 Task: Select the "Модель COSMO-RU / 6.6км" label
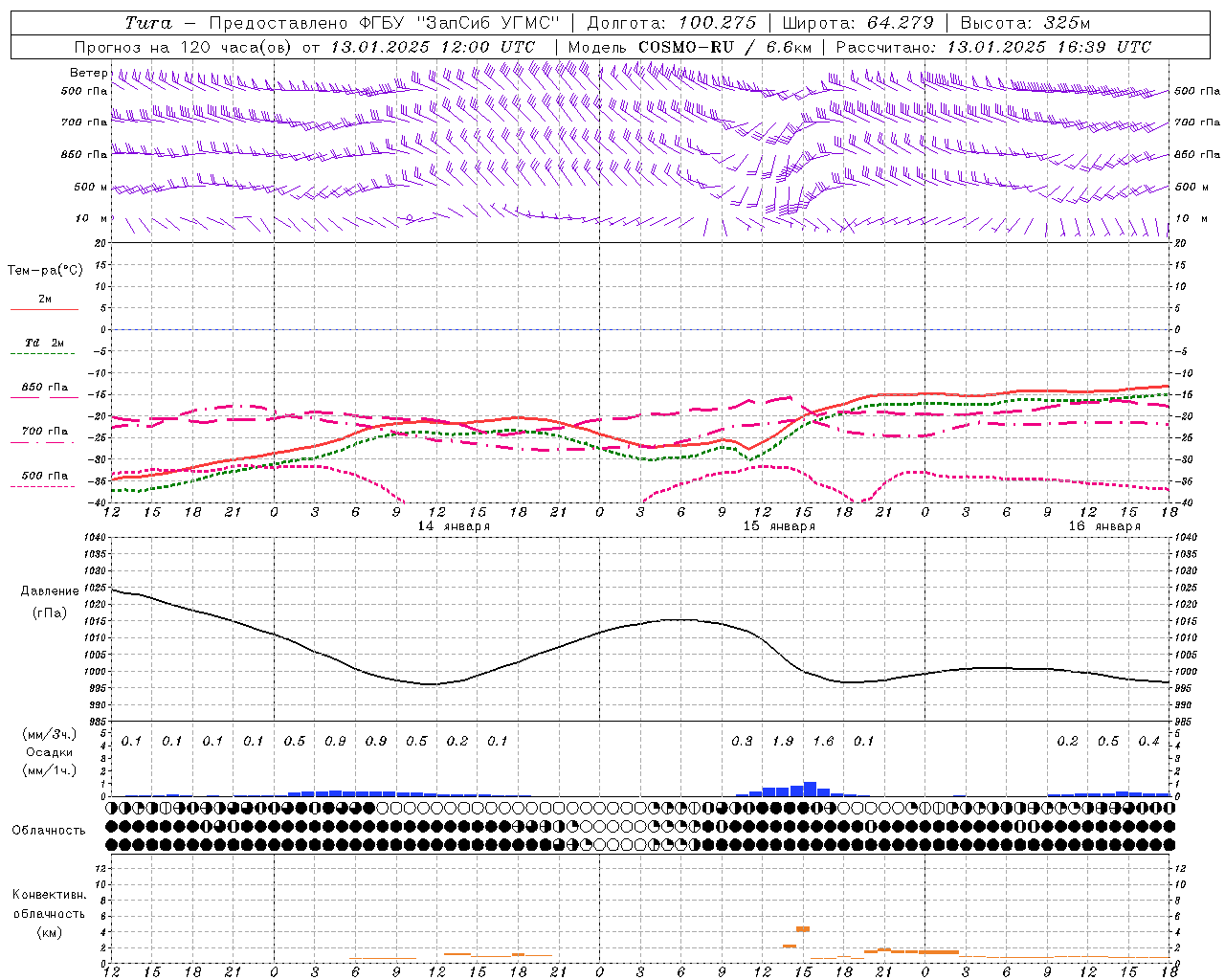coord(689,47)
